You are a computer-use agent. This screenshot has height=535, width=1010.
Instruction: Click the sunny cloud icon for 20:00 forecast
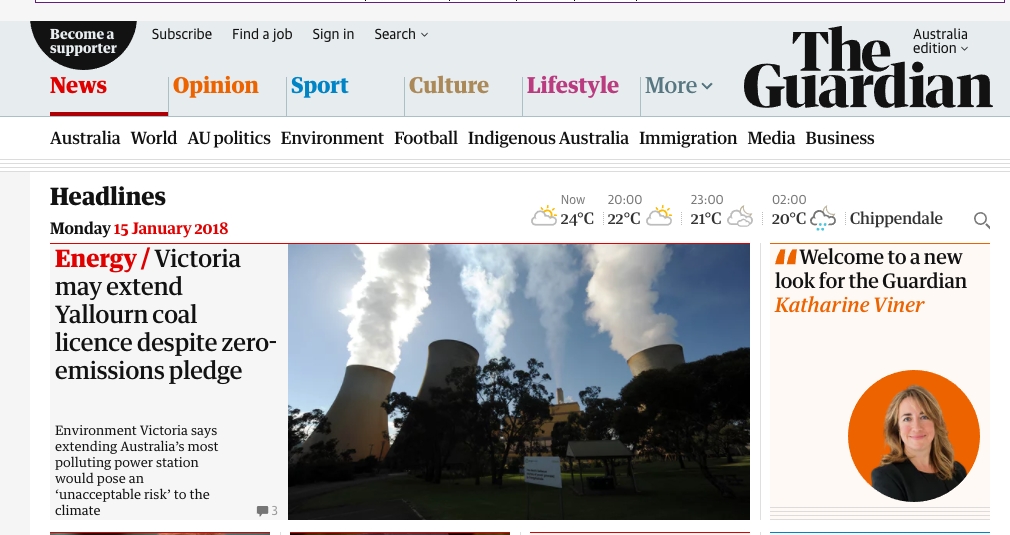pyautogui.click(x=658, y=216)
